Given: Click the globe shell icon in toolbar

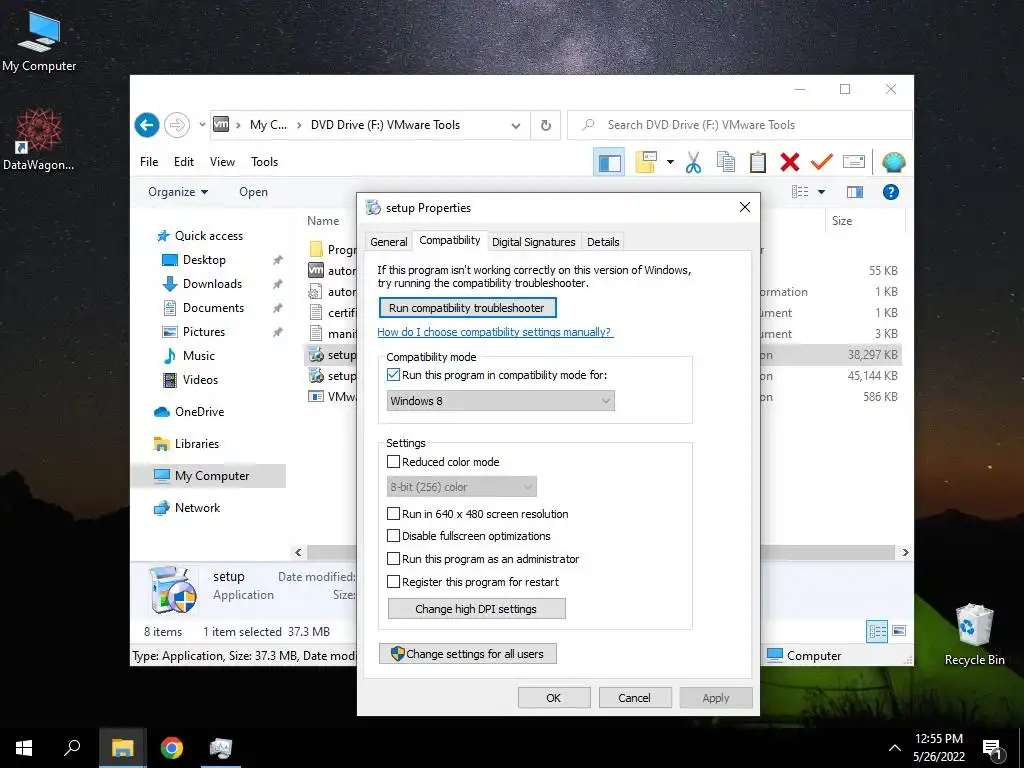Looking at the screenshot, I should pyautogui.click(x=893, y=162).
